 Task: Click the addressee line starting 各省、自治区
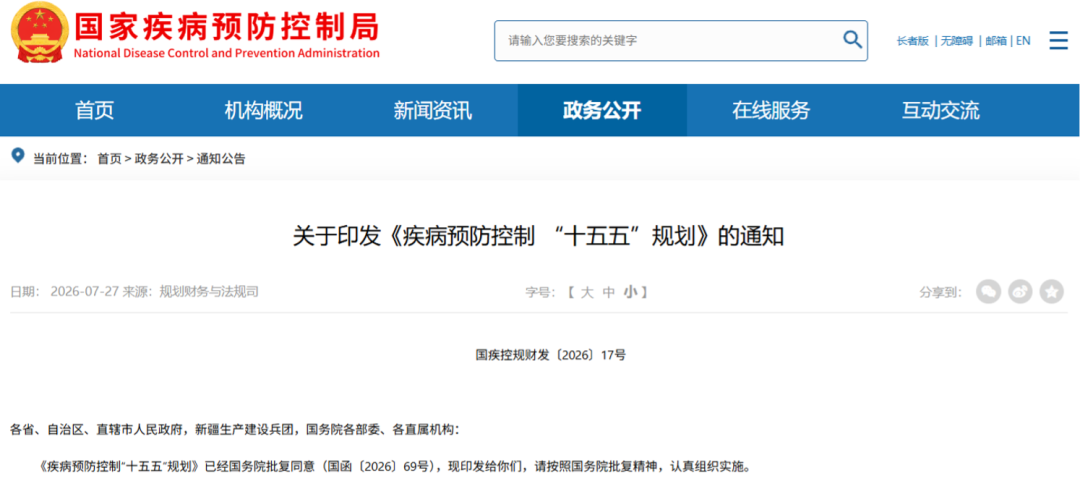[x=234, y=430]
